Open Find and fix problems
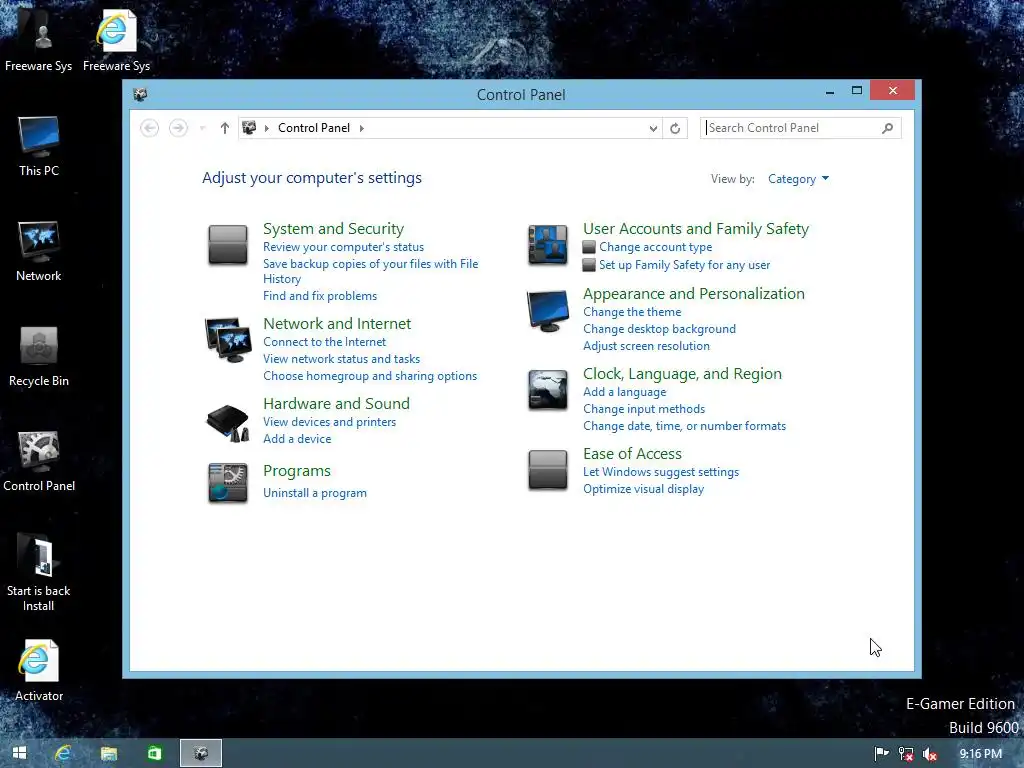The width and height of the screenshot is (1024, 768). coord(320,296)
